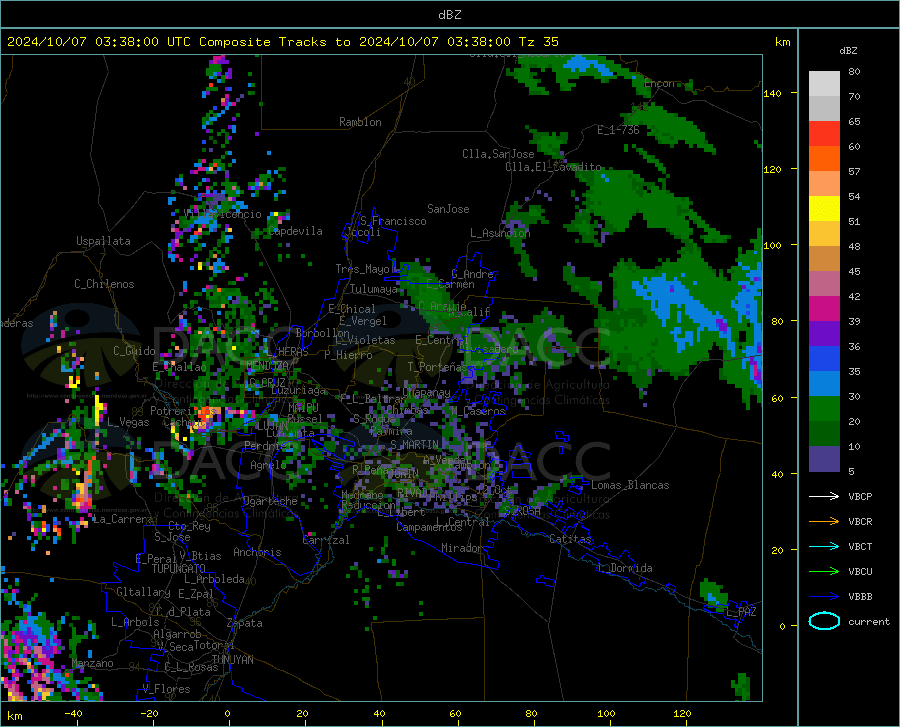
Task: Click the '80' tick on the vertical km axis
Action: click(777, 321)
